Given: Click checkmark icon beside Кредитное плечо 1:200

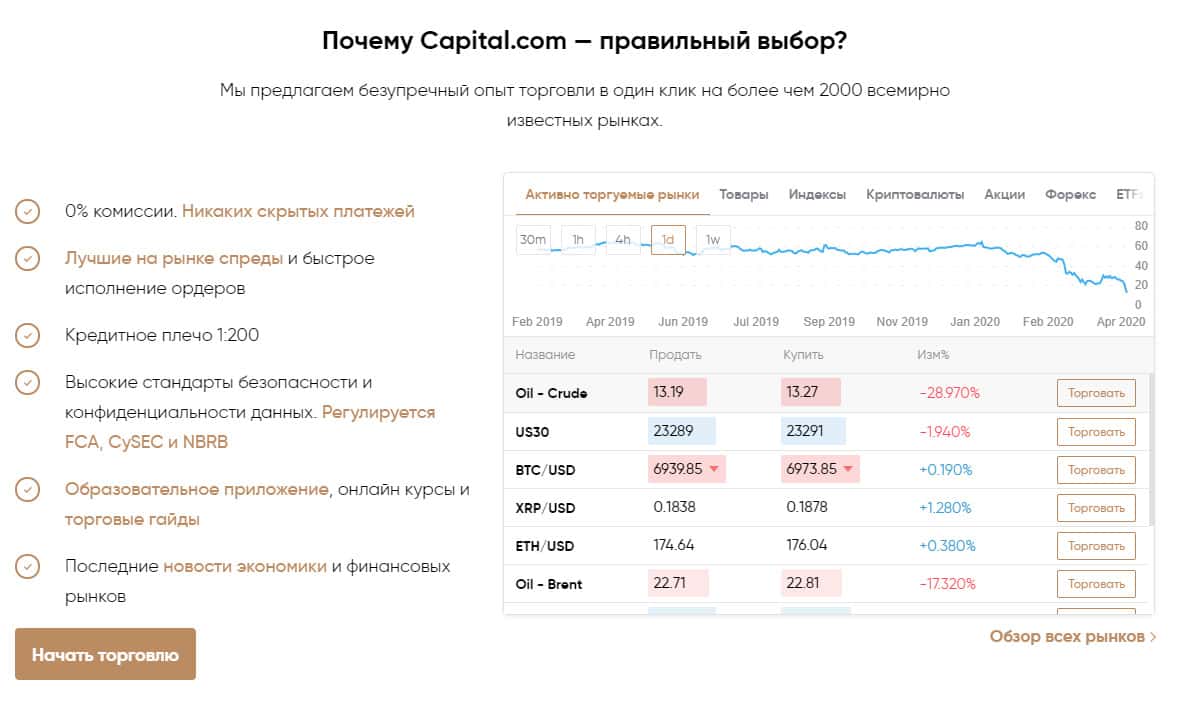Looking at the screenshot, I should (x=27, y=335).
